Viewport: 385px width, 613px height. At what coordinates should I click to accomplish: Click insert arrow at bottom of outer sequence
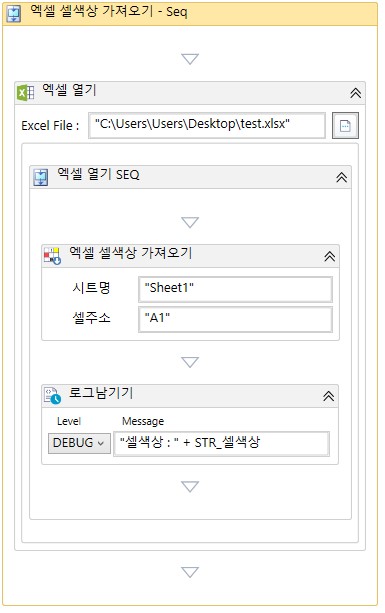[x=190, y=572]
